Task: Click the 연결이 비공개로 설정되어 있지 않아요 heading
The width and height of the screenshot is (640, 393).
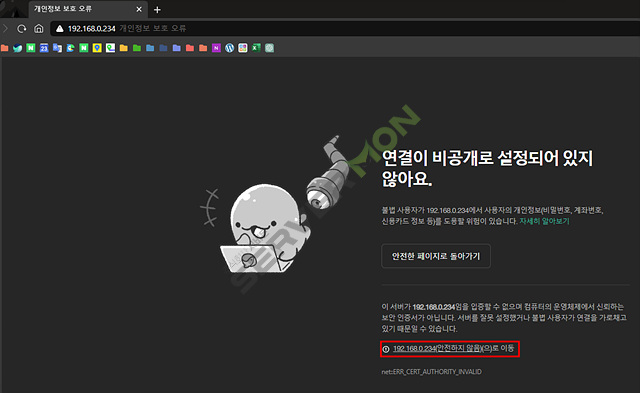Action: tap(487, 168)
